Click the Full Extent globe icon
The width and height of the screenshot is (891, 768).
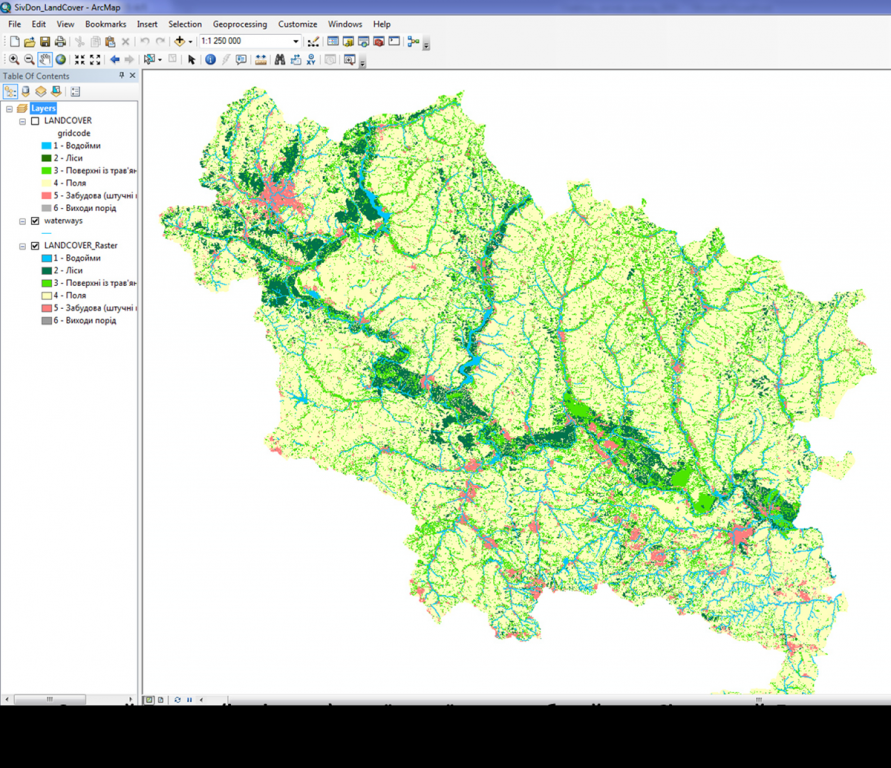(60, 60)
